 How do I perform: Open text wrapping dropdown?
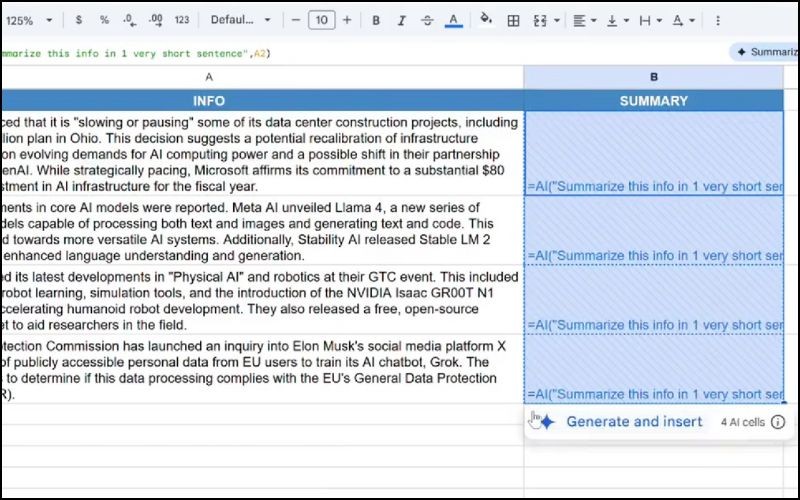pyautogui.click(x=650, y=20)
